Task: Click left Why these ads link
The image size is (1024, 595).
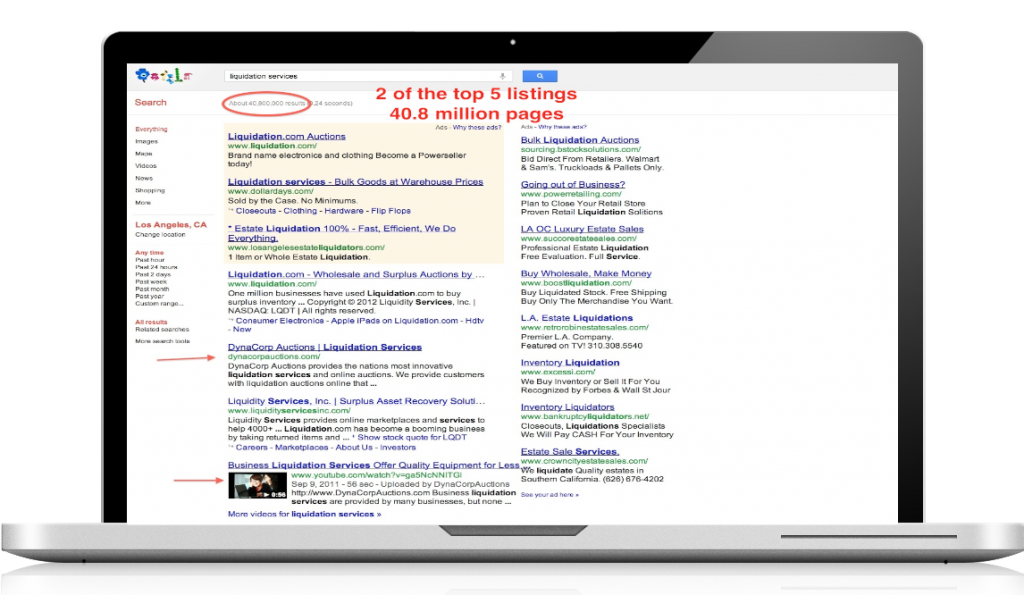Action: tap(477, 127)
